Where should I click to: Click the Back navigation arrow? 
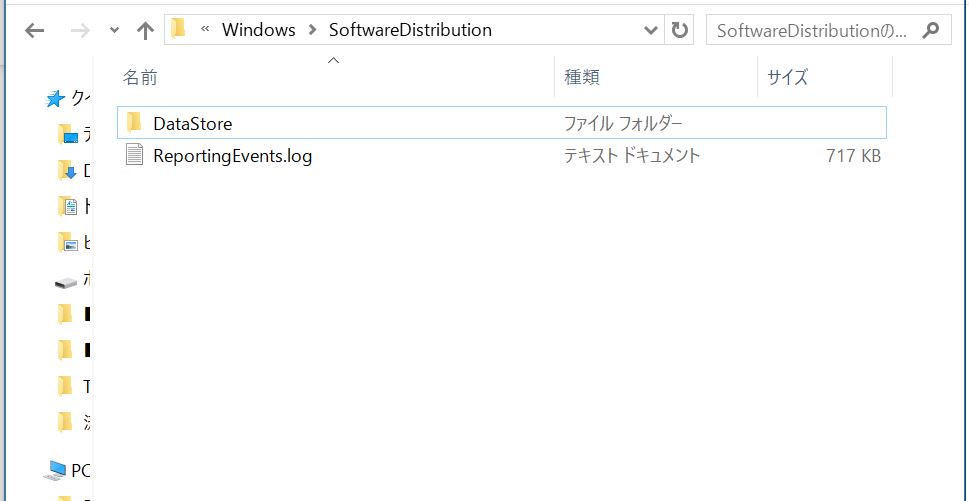tap(34, 30)
